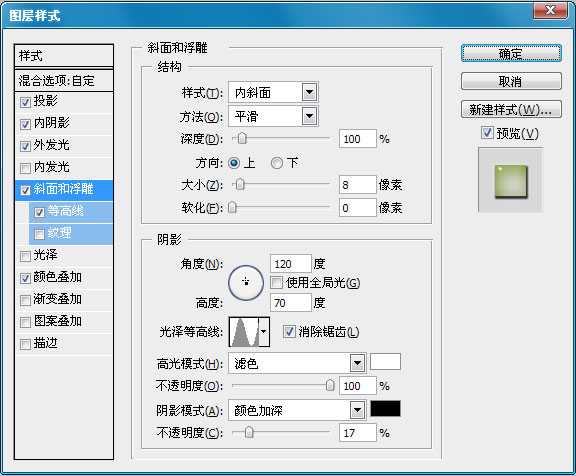This screenshot has height=476, width=576.
Task: Click the highlight 不透明度 slider handle
Action: pos(330,385)
